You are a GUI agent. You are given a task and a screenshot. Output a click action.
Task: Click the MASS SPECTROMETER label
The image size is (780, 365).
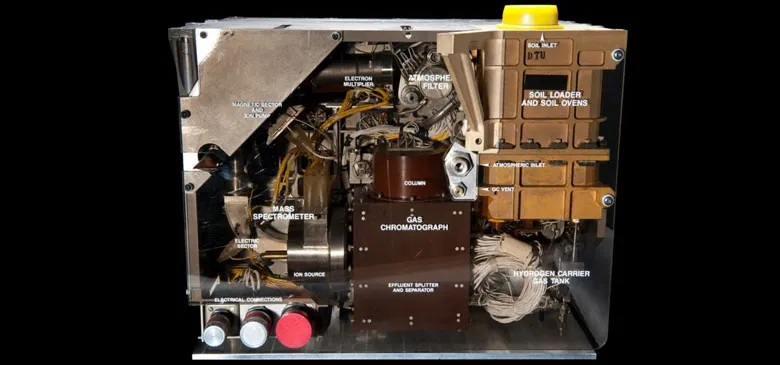284,212
